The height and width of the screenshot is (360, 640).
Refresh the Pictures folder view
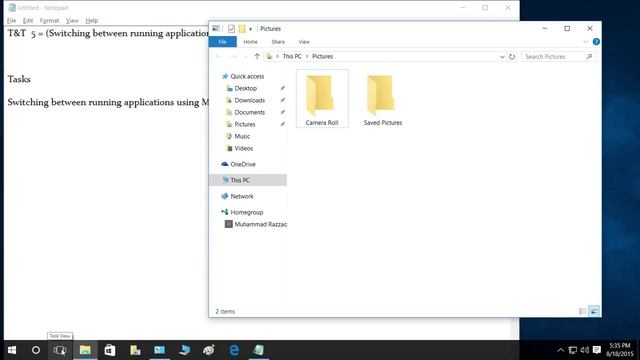pos(512,57)
